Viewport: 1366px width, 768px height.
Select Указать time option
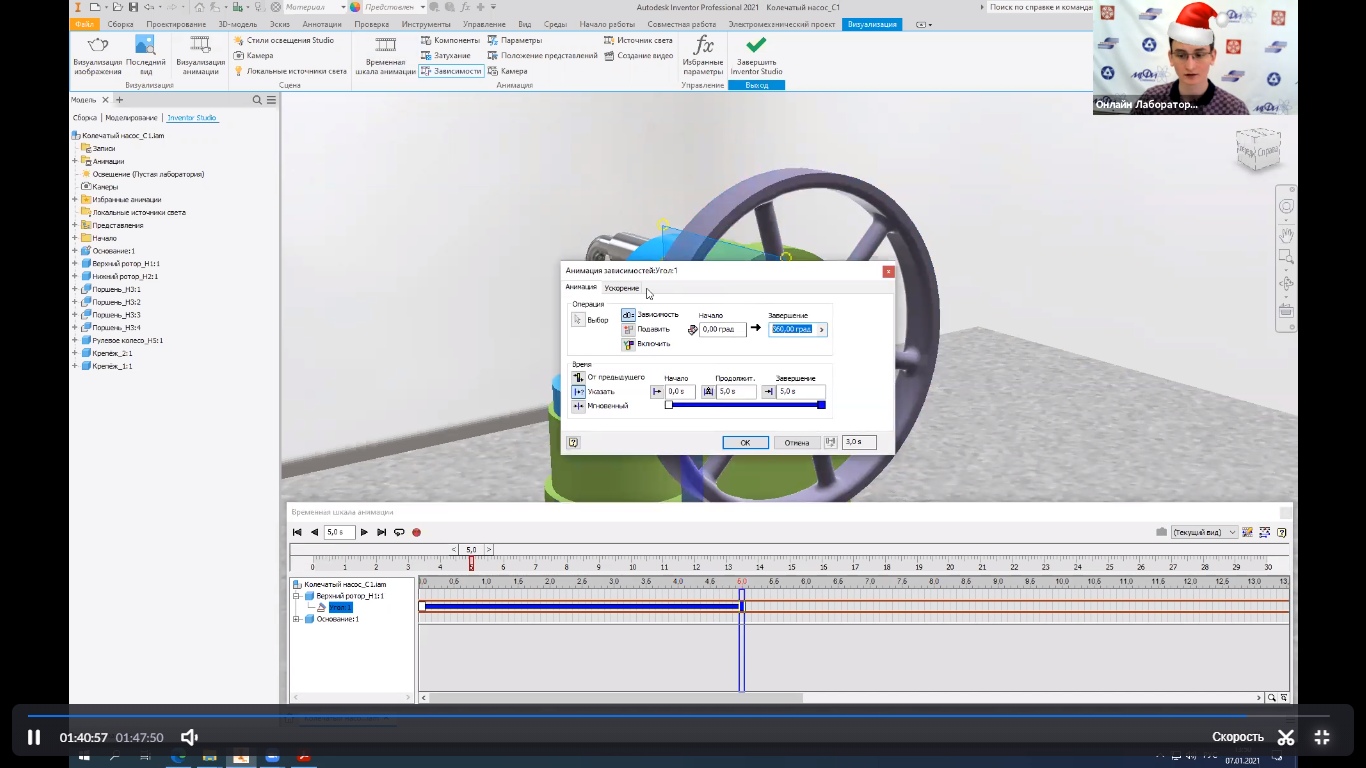pos(578,392)
